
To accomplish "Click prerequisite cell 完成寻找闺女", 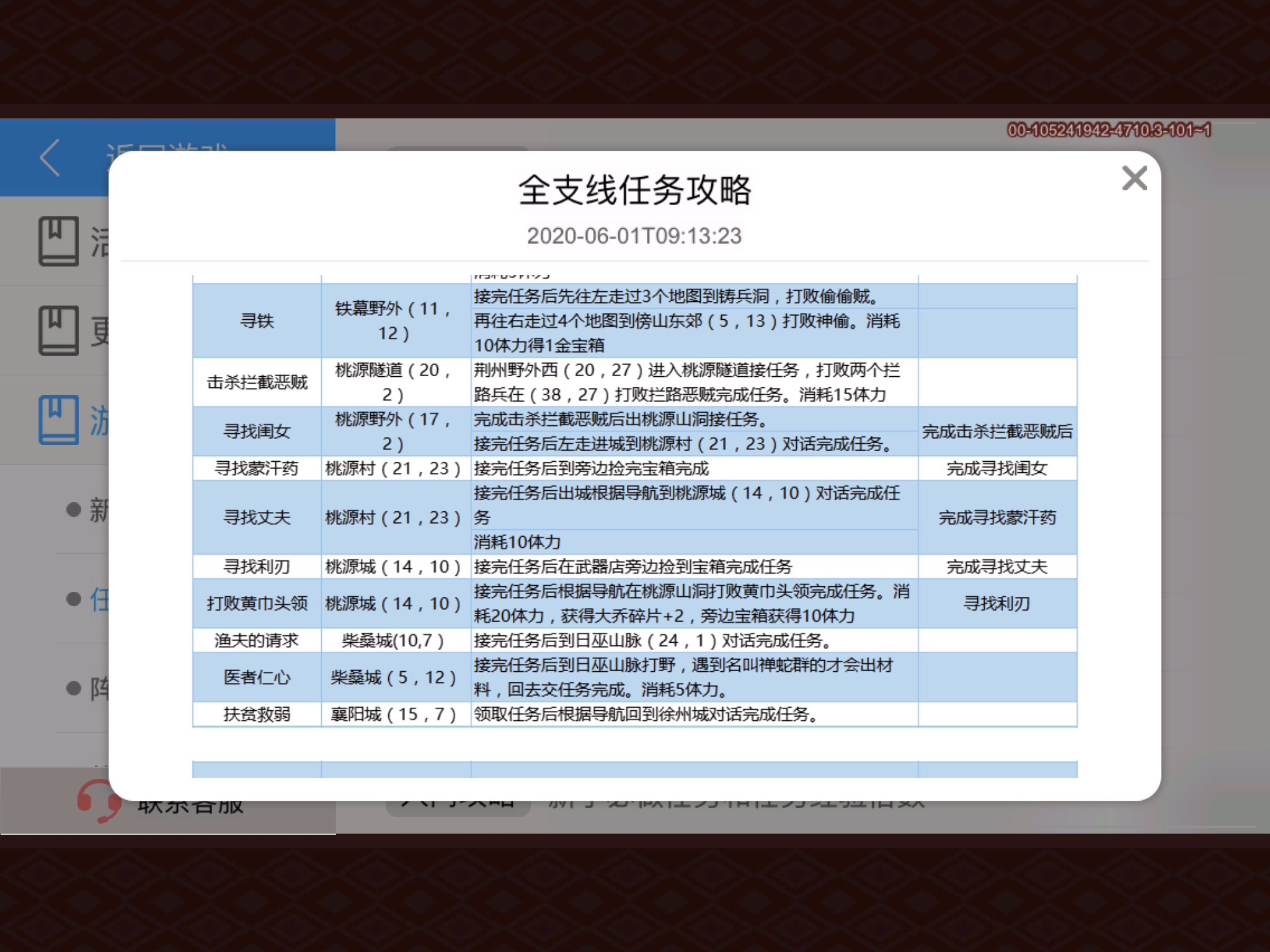I will click(x=997, y=468).
